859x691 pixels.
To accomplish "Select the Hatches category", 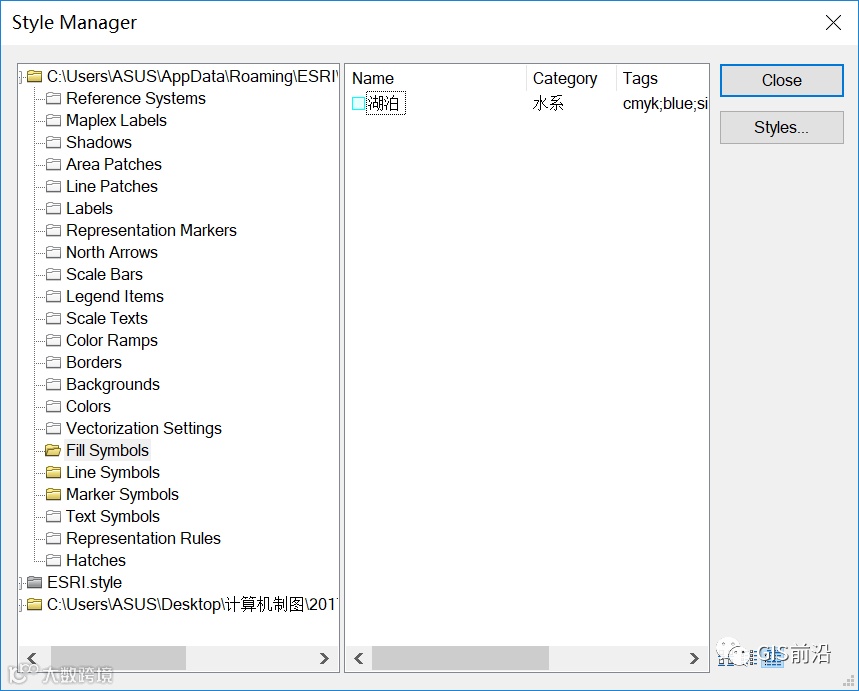I will click(96, 560).
